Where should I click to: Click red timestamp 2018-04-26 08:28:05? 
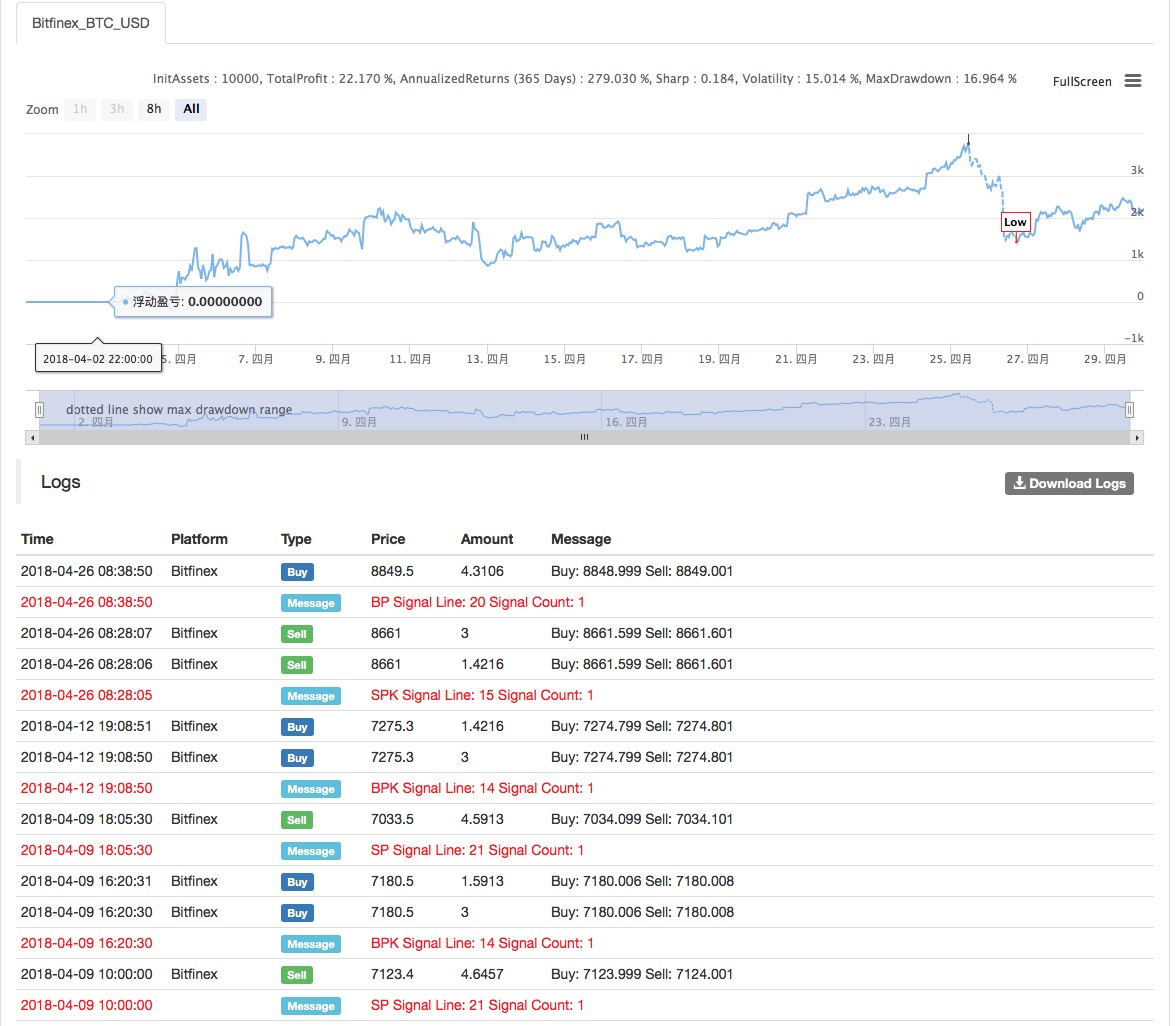pos(86,695)
